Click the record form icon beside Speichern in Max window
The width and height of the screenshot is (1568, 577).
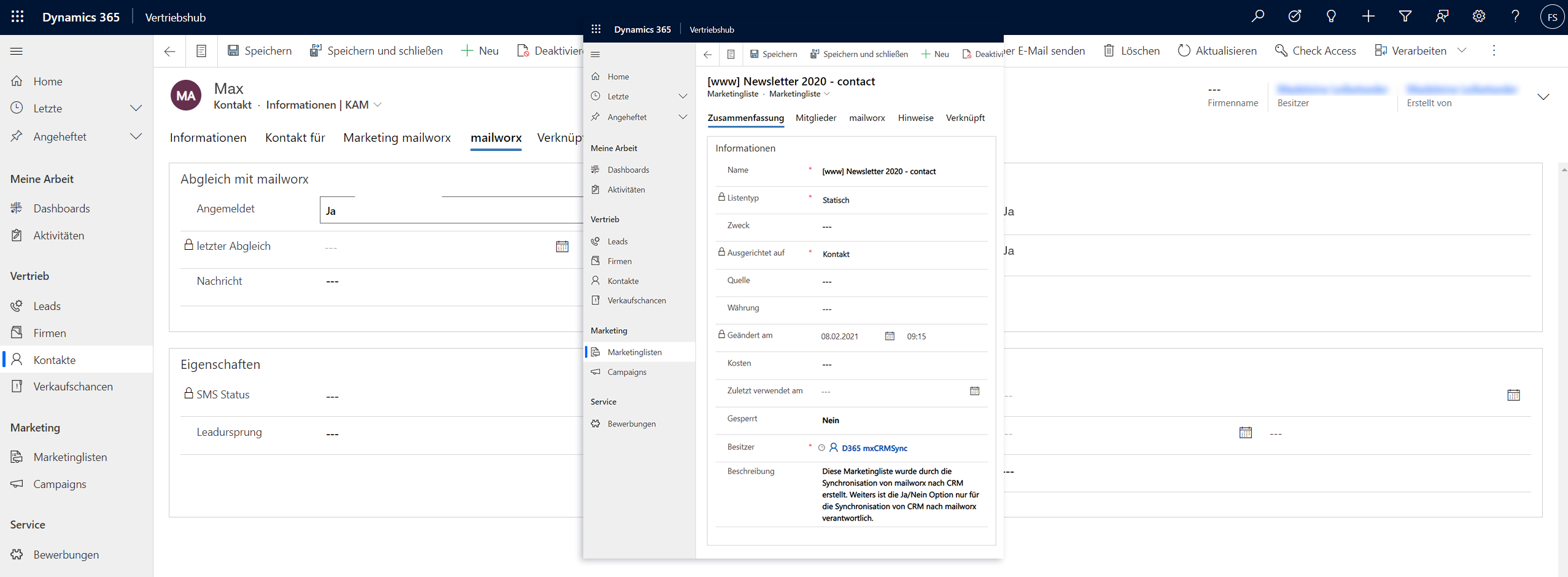201,51
